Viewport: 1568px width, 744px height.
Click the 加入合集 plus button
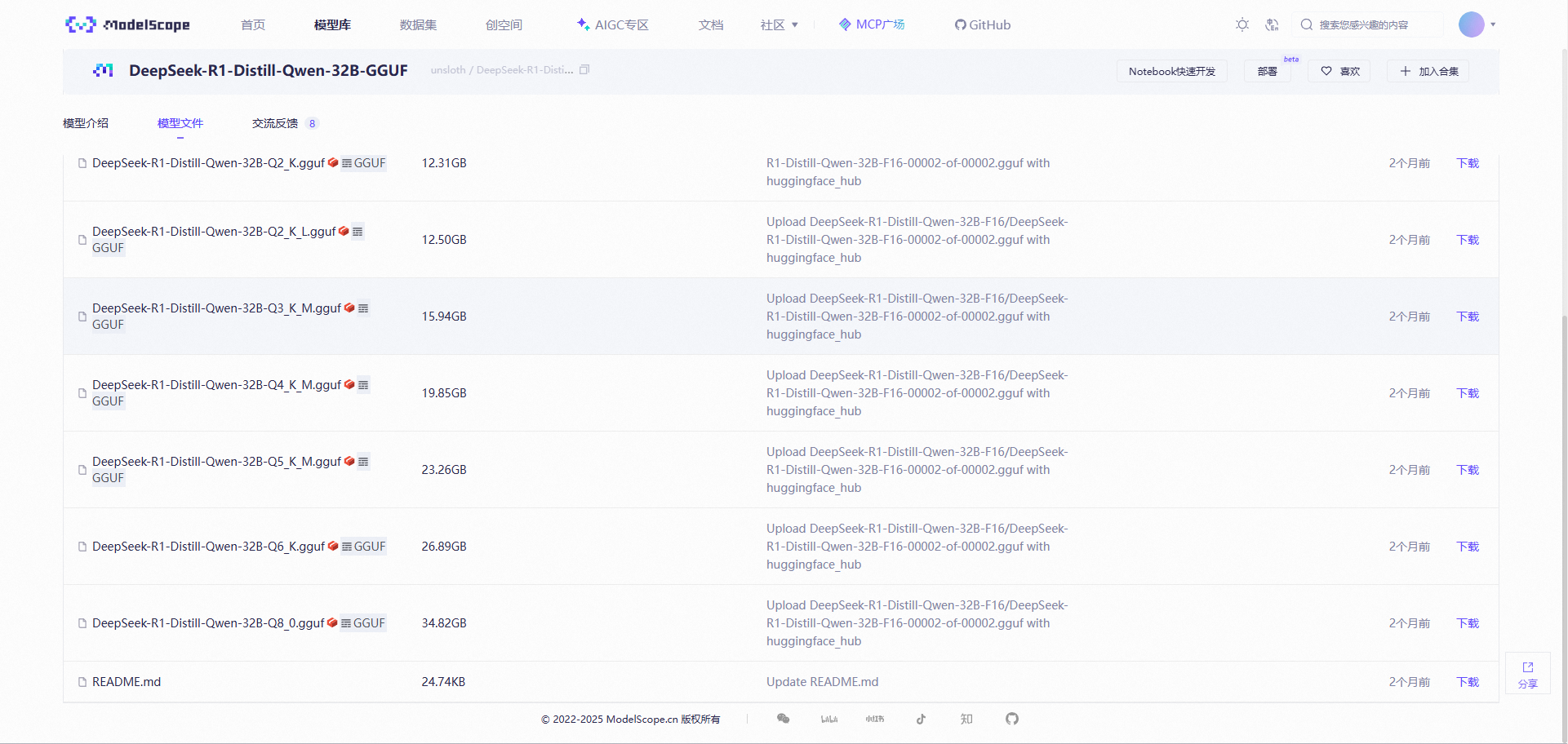tap(1428, 71)
